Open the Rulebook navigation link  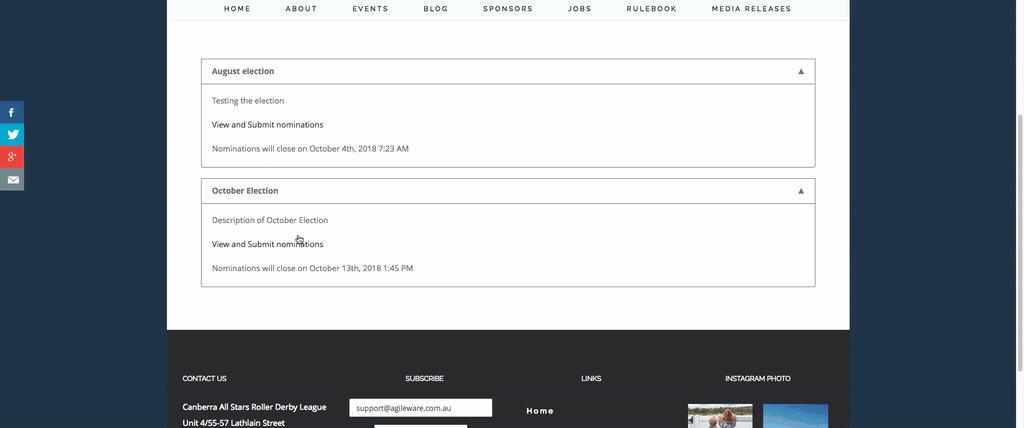(651, 9)
